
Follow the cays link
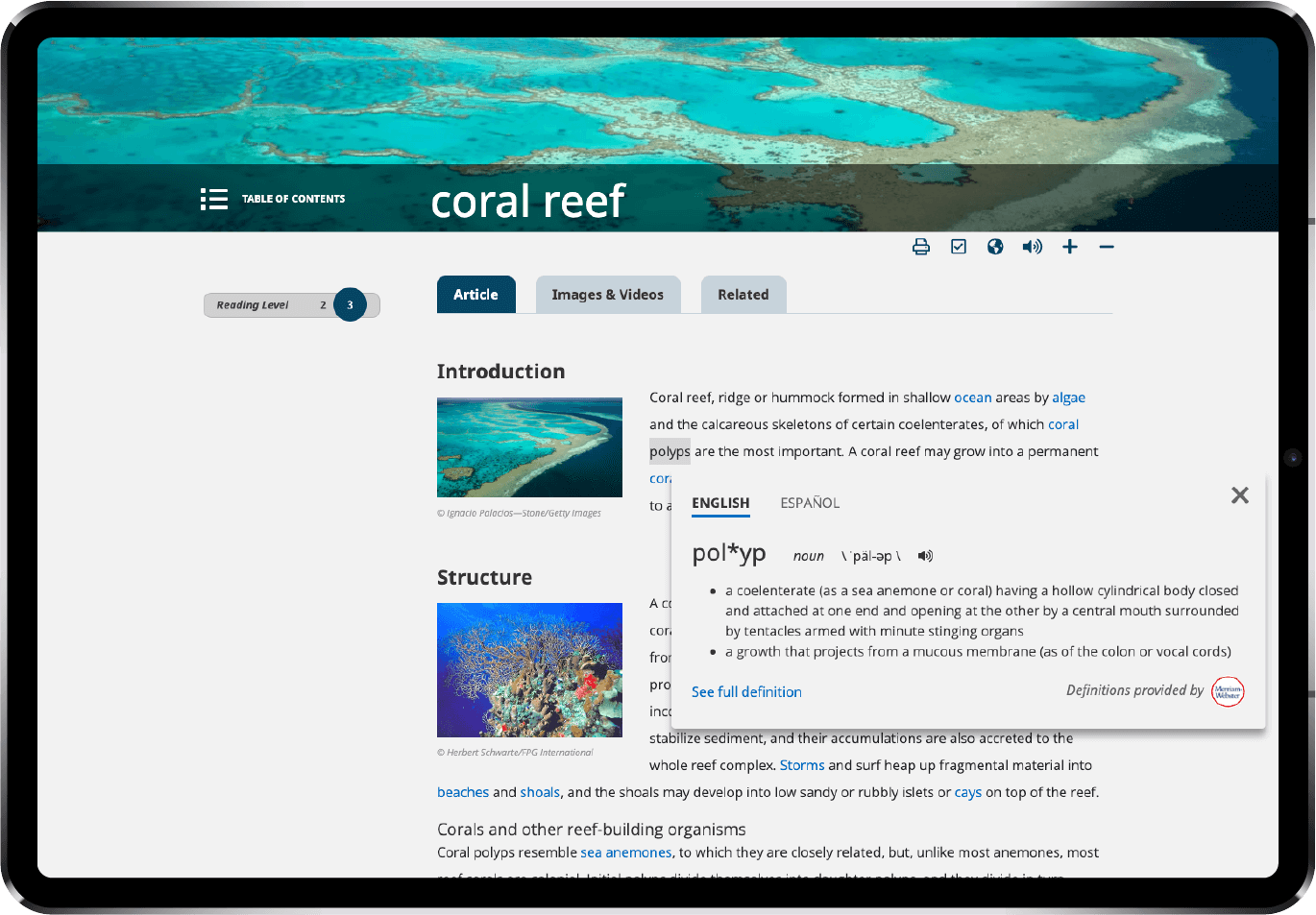pos(968,792)
